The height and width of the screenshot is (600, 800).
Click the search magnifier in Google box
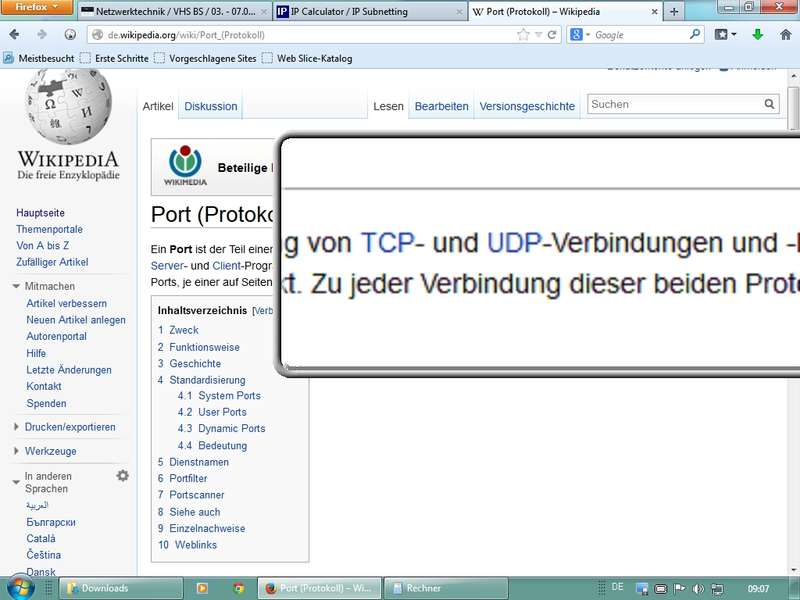[694, 34]
